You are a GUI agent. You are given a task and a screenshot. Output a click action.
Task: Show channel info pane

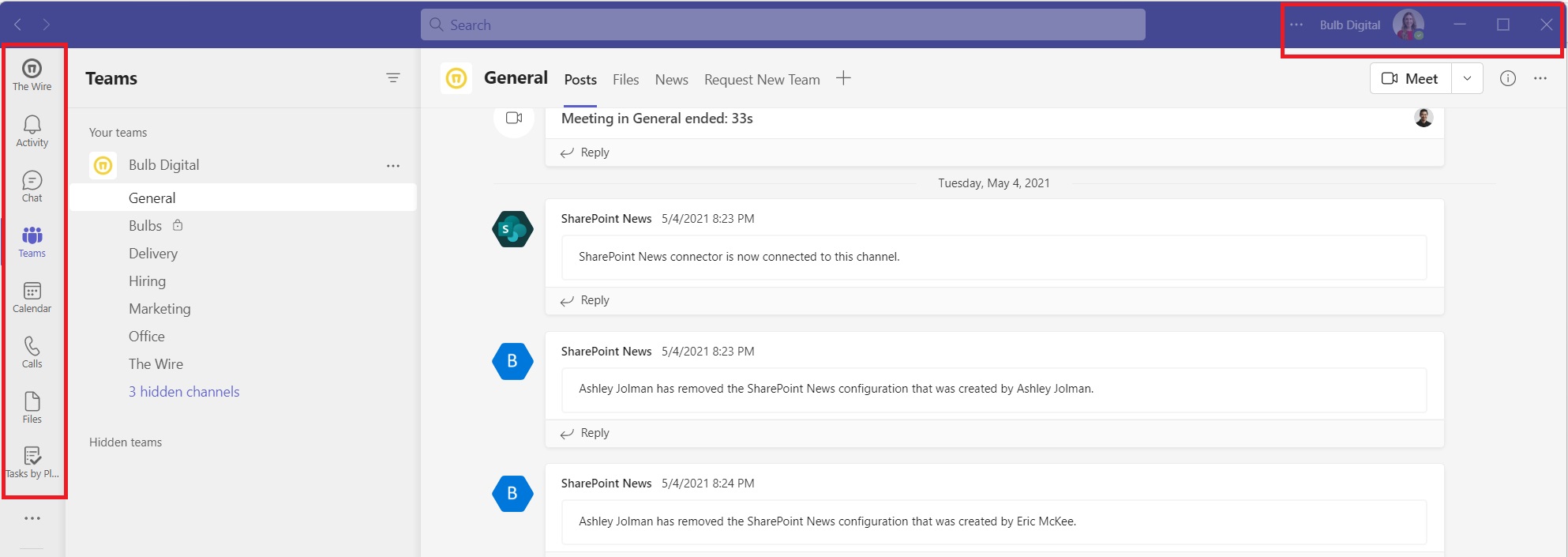coord(1507,78)
